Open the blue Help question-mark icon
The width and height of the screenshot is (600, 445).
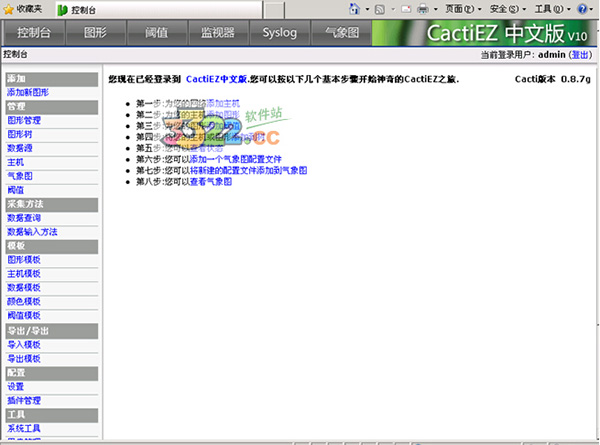pos(581,9)
